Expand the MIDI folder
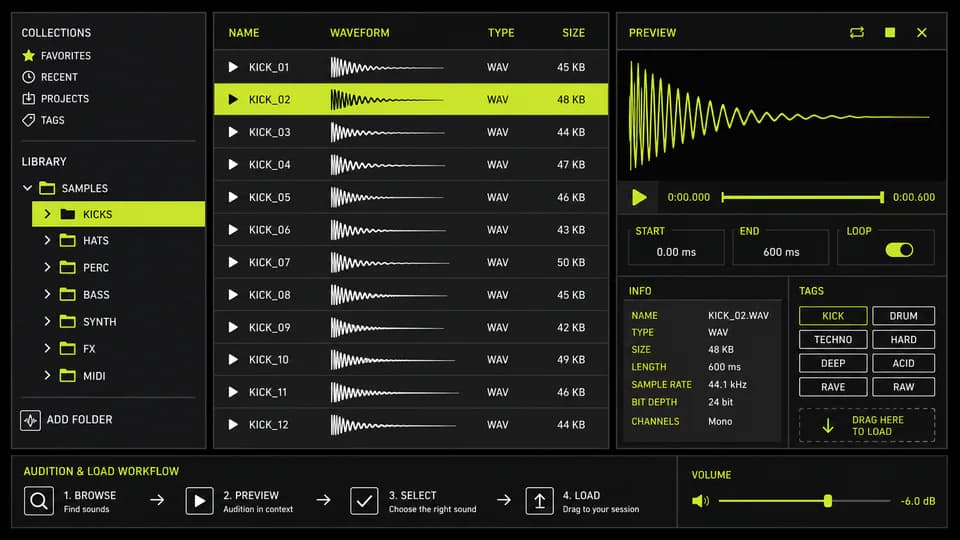 click(47, 375)
